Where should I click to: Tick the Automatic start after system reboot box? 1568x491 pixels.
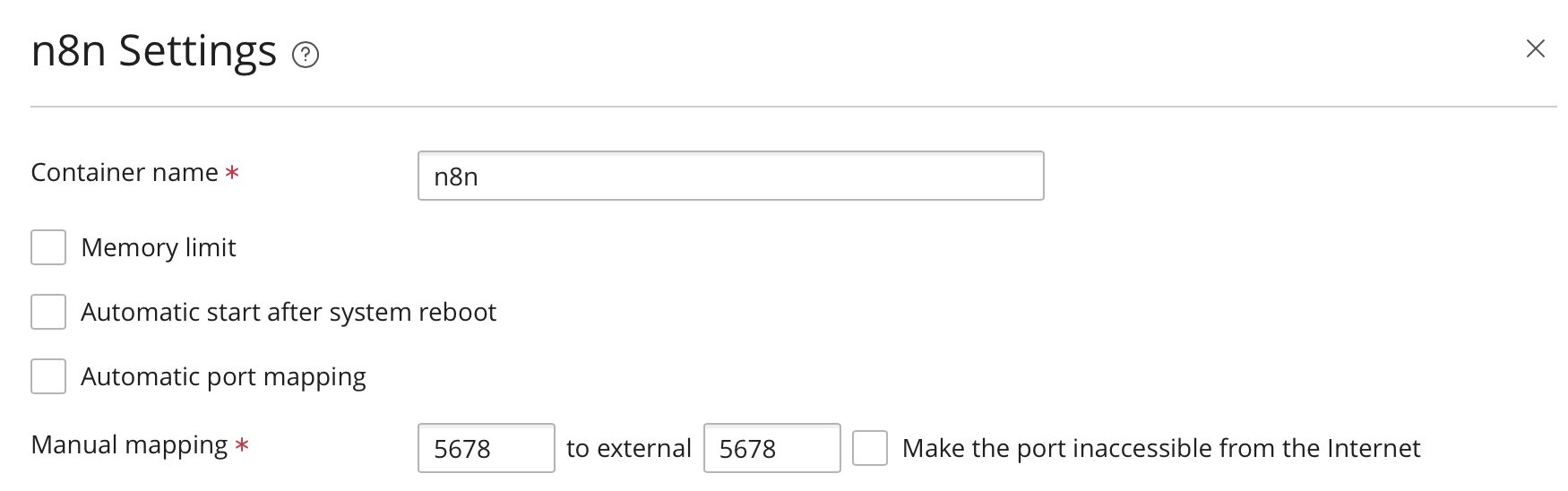(x=48, y=312)
